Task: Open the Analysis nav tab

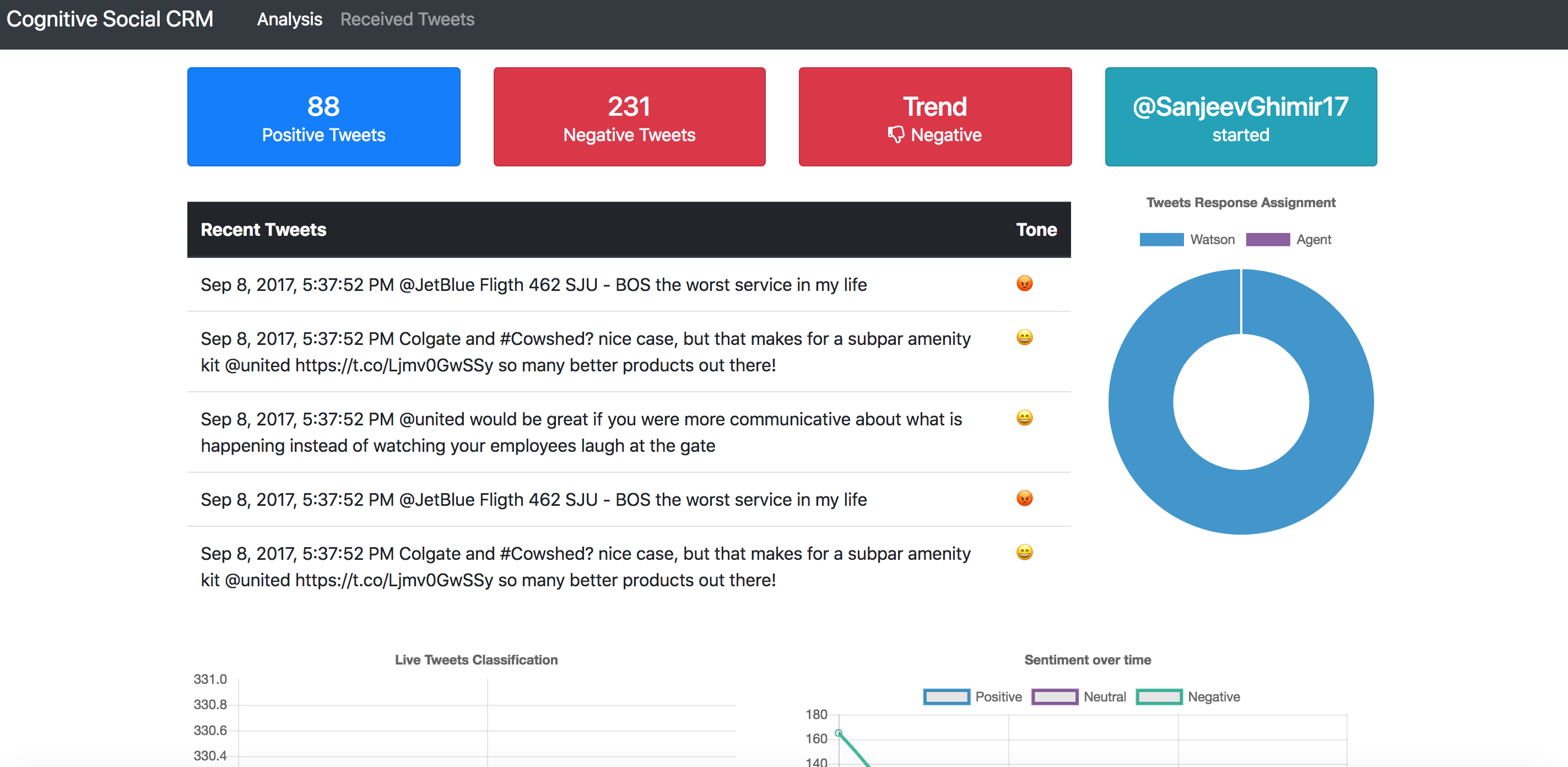Action: click(289, 19)
